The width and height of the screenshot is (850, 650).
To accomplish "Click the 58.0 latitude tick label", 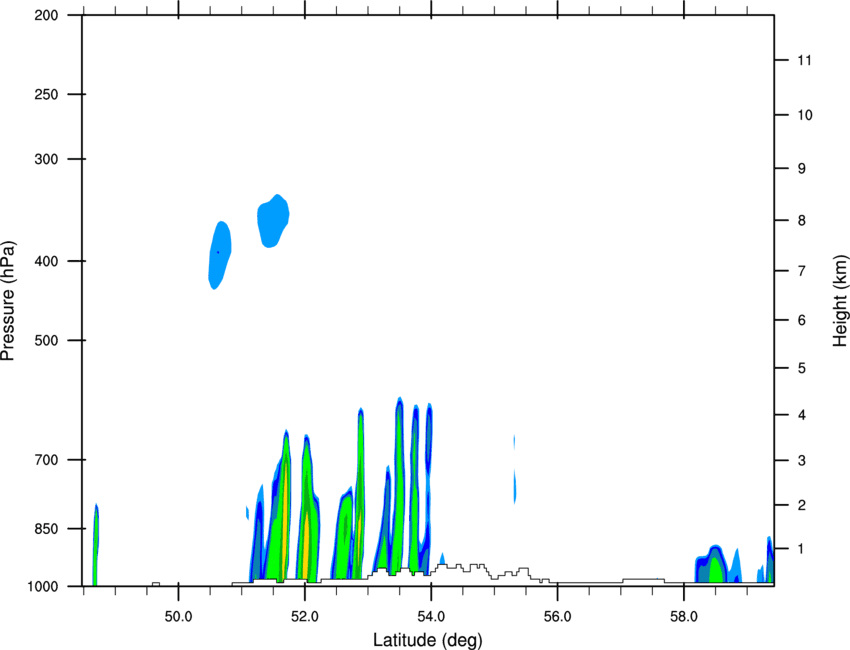I will [x=684, y=617].
